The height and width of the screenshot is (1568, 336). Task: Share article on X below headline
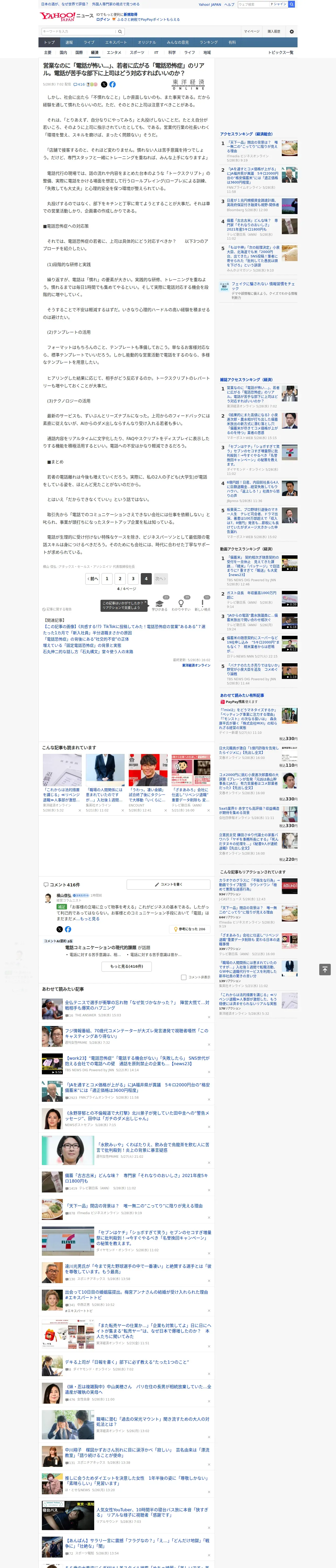[104, 85]
